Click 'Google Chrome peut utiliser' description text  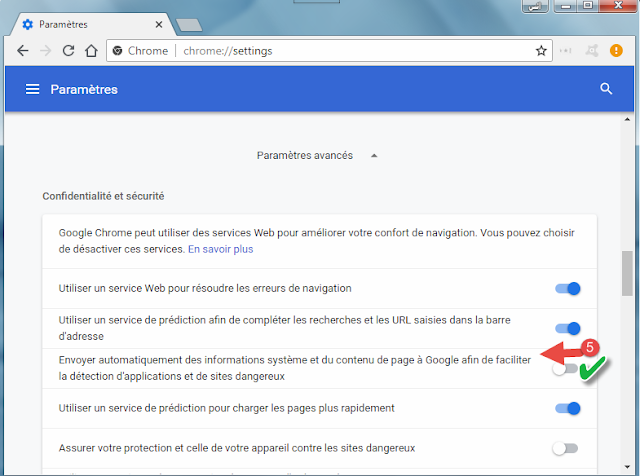tap(316, 241)
